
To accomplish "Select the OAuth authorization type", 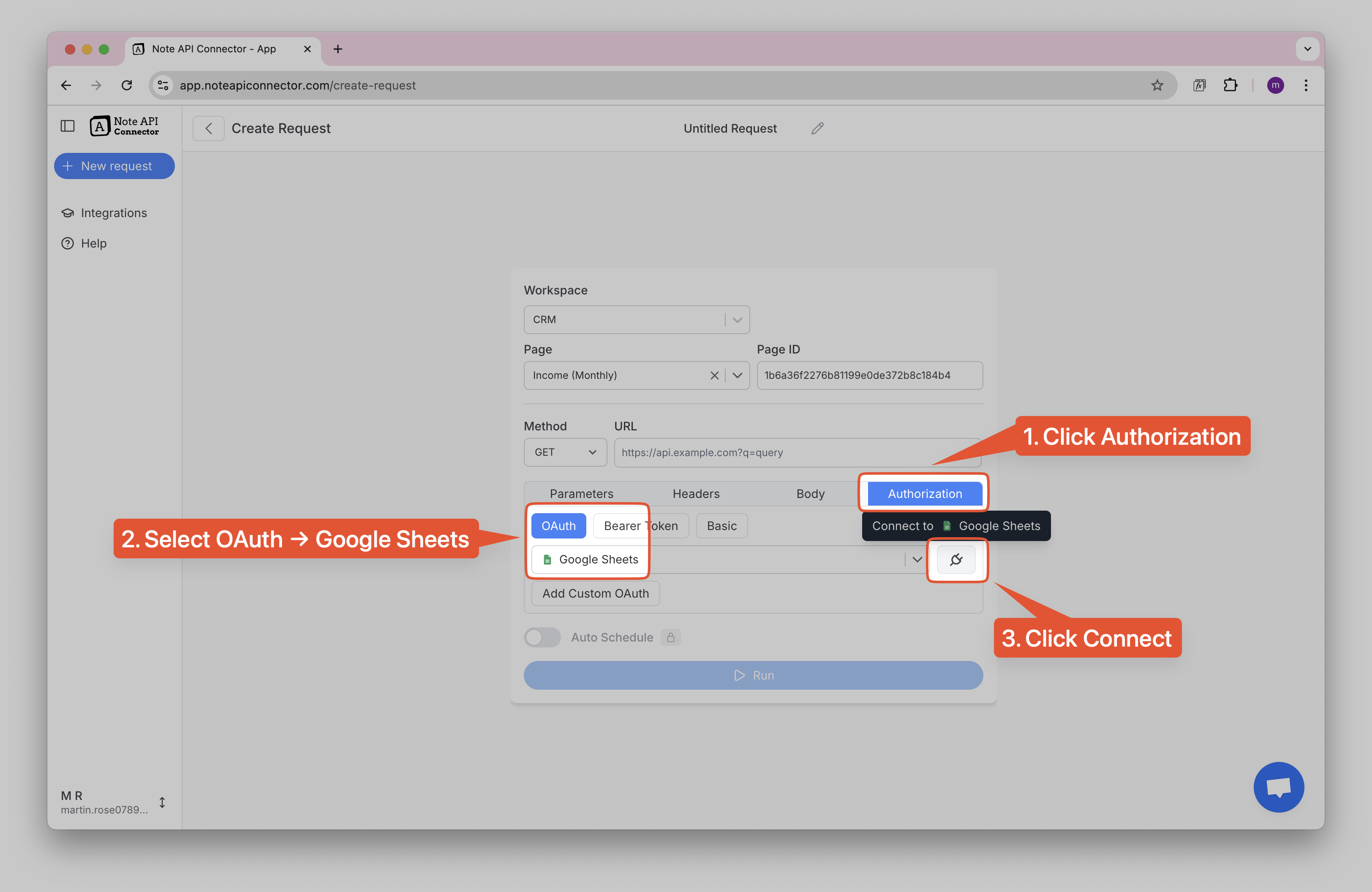I will coord(558,526).
